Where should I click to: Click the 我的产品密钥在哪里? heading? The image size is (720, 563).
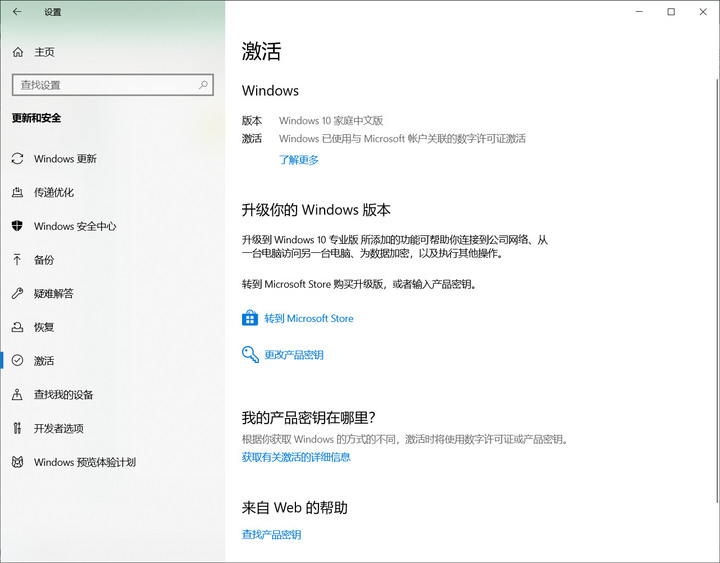tap(309, 417)
